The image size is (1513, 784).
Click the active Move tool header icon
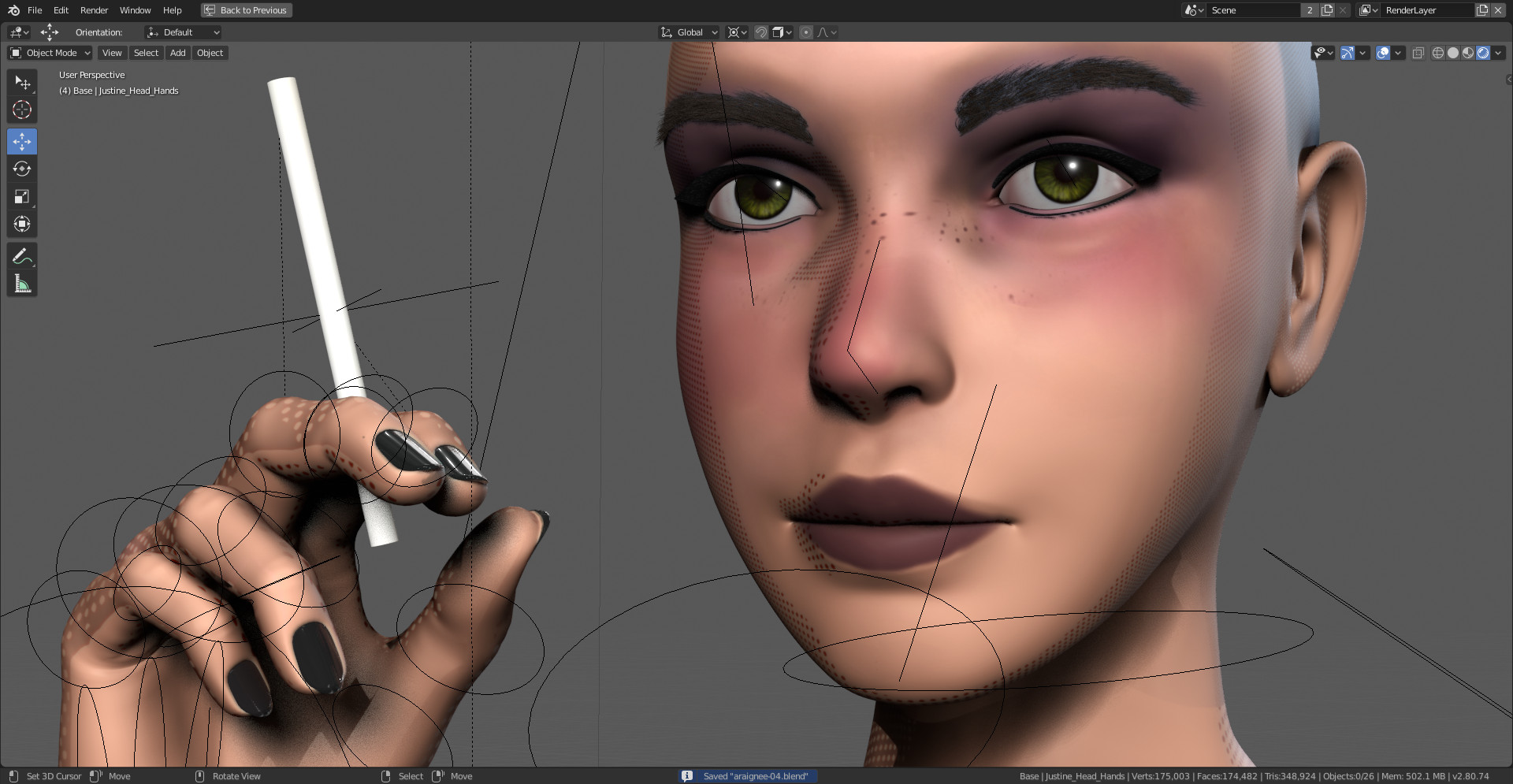pos(50,32)
